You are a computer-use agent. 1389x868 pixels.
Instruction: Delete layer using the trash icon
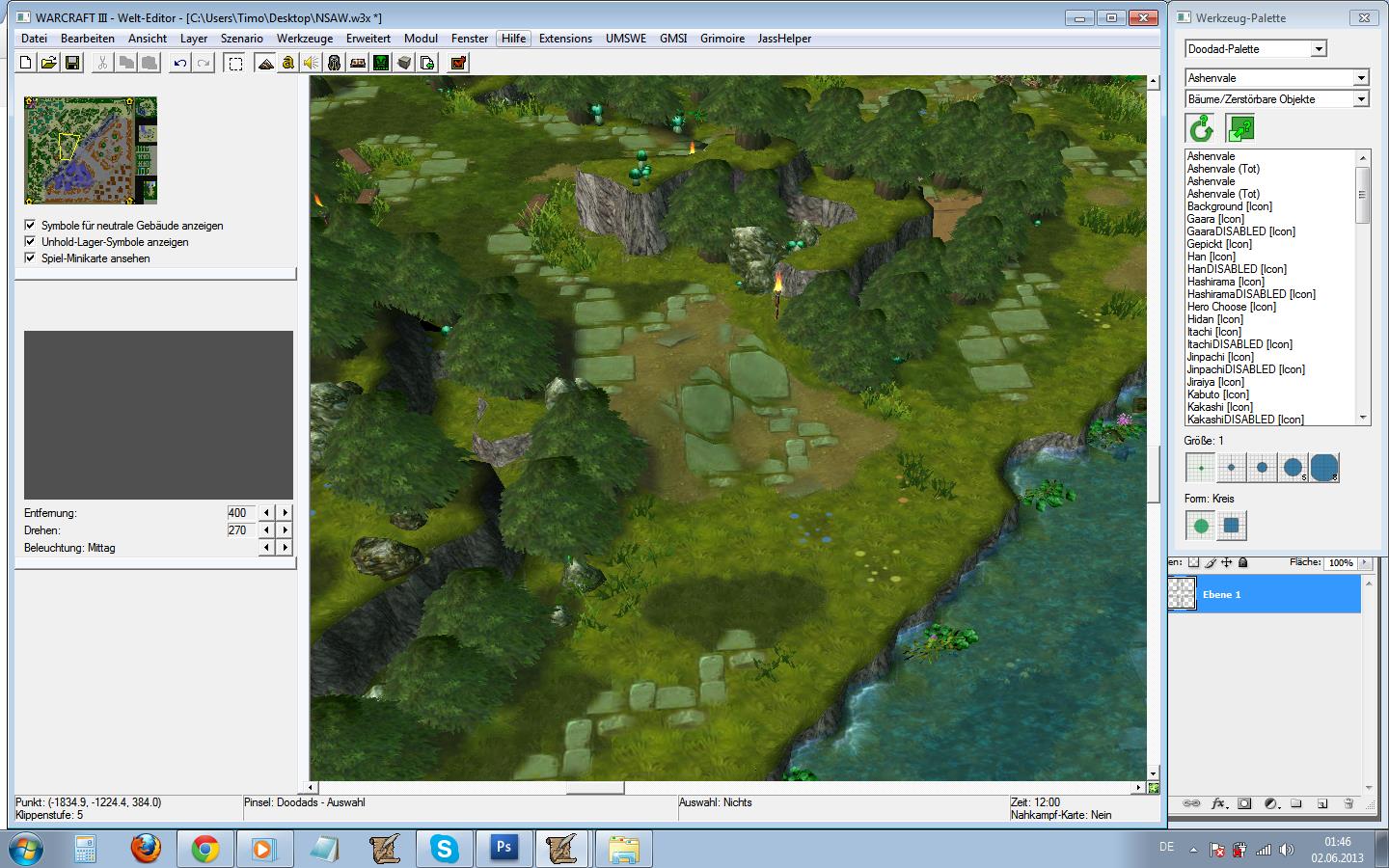tap(1348, 803)
